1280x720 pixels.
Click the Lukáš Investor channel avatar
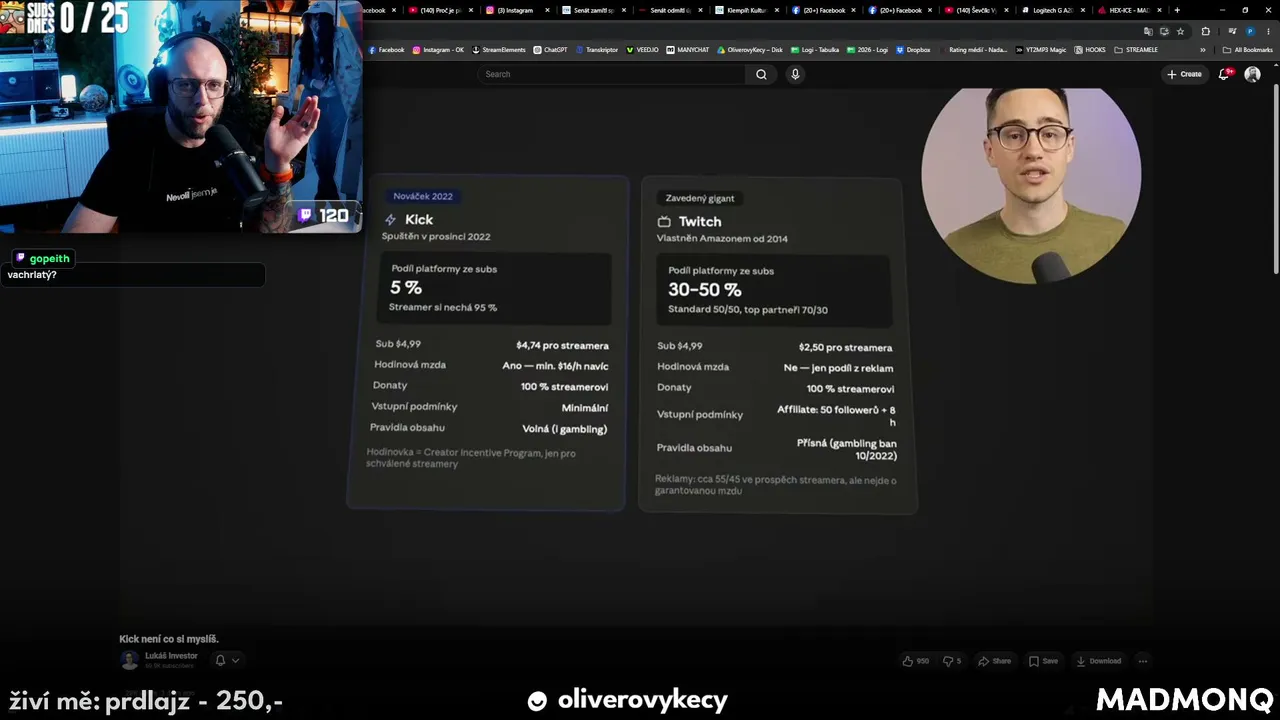129,660
